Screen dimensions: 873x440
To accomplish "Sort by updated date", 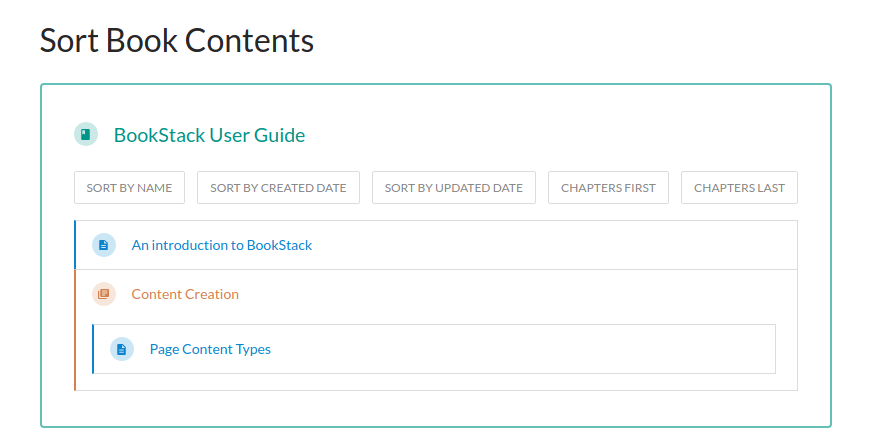I will pos(454,188).
